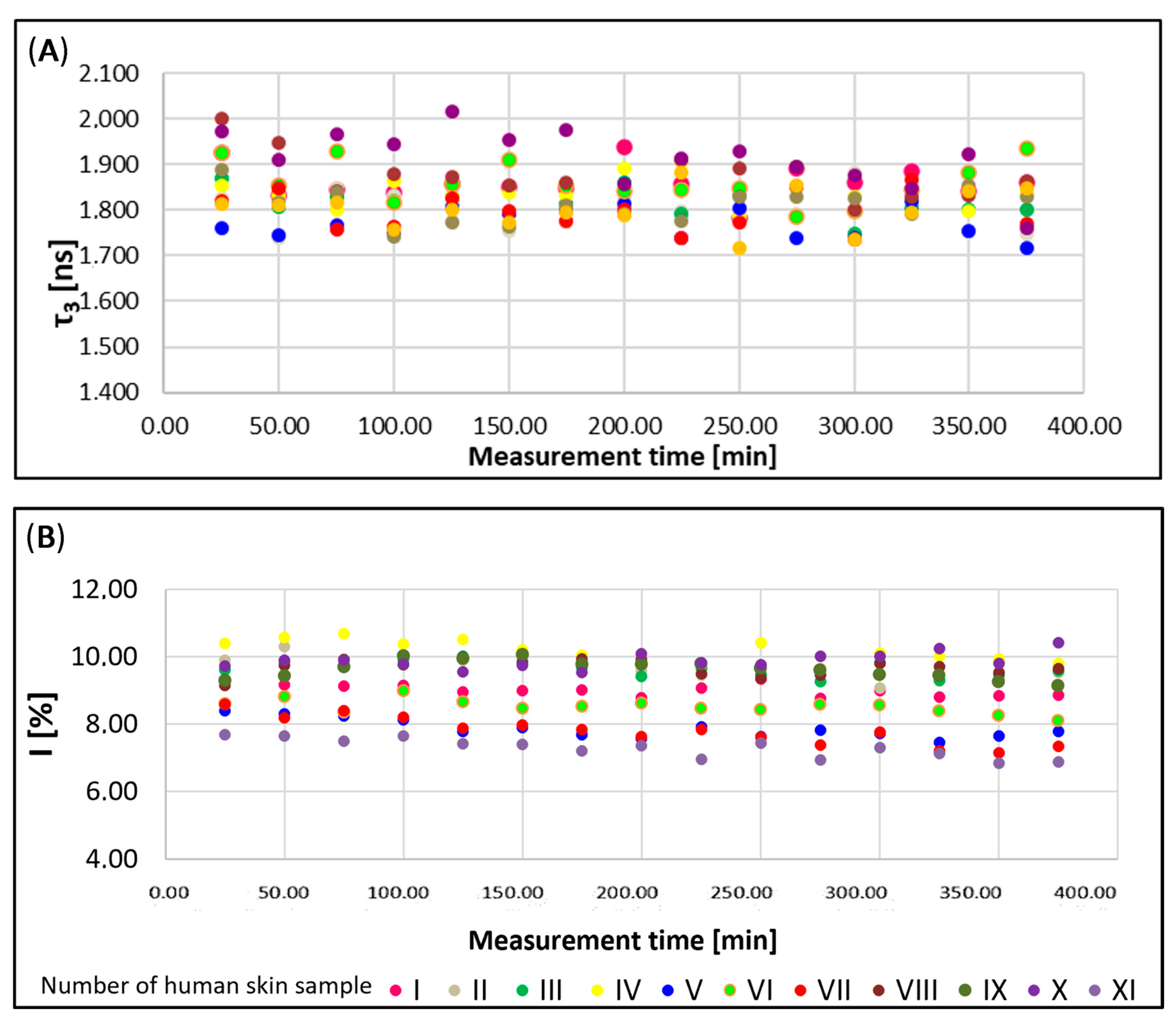Click the beige legend marker for sample II

[454, 990]
